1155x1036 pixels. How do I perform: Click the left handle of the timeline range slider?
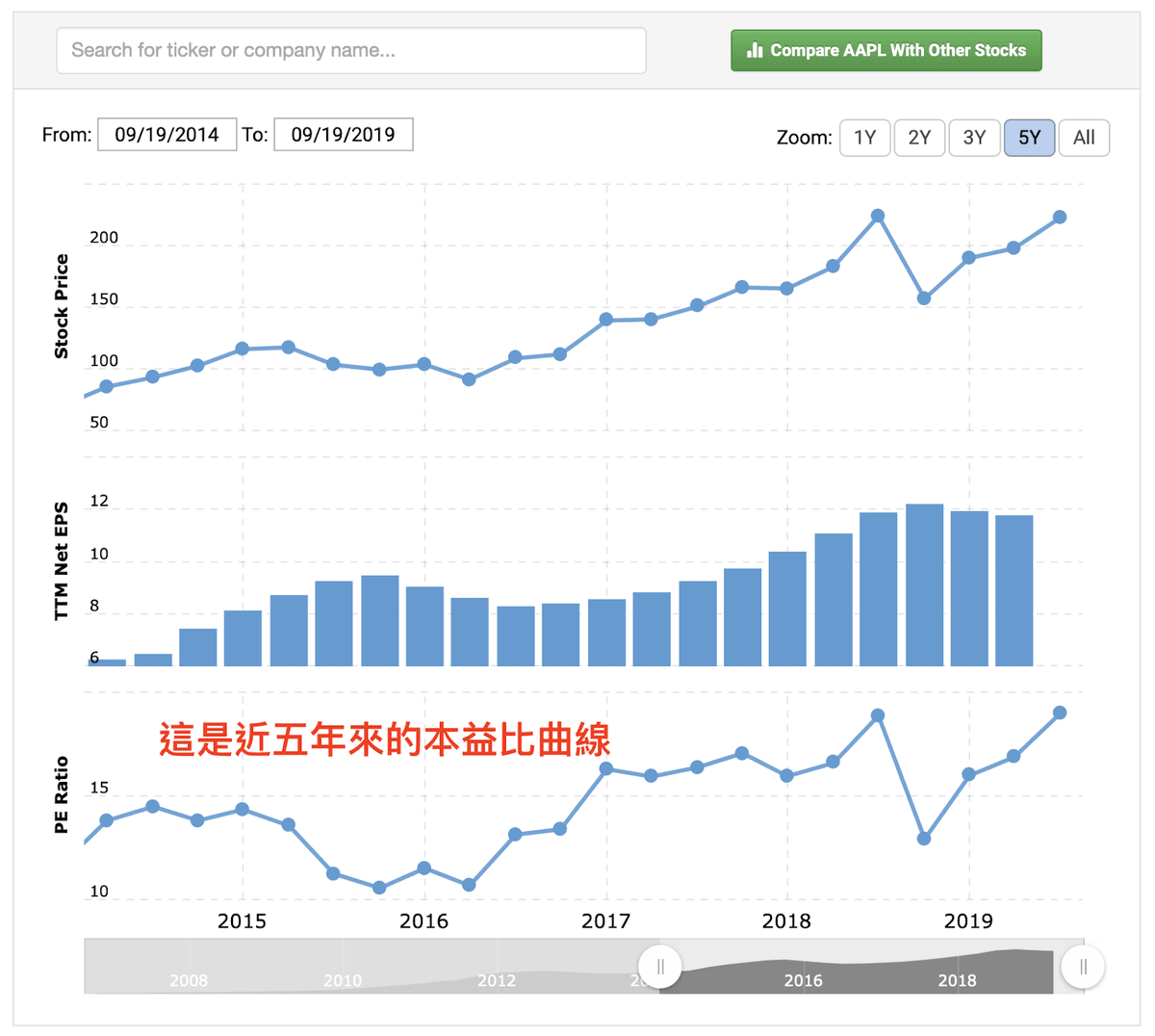(660, 967)
